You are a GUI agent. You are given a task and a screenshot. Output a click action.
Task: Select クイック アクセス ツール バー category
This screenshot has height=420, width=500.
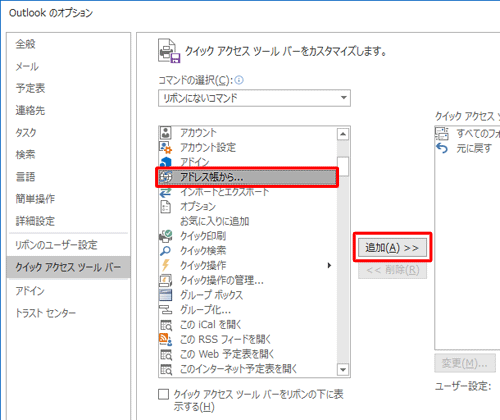click(68, 267)
